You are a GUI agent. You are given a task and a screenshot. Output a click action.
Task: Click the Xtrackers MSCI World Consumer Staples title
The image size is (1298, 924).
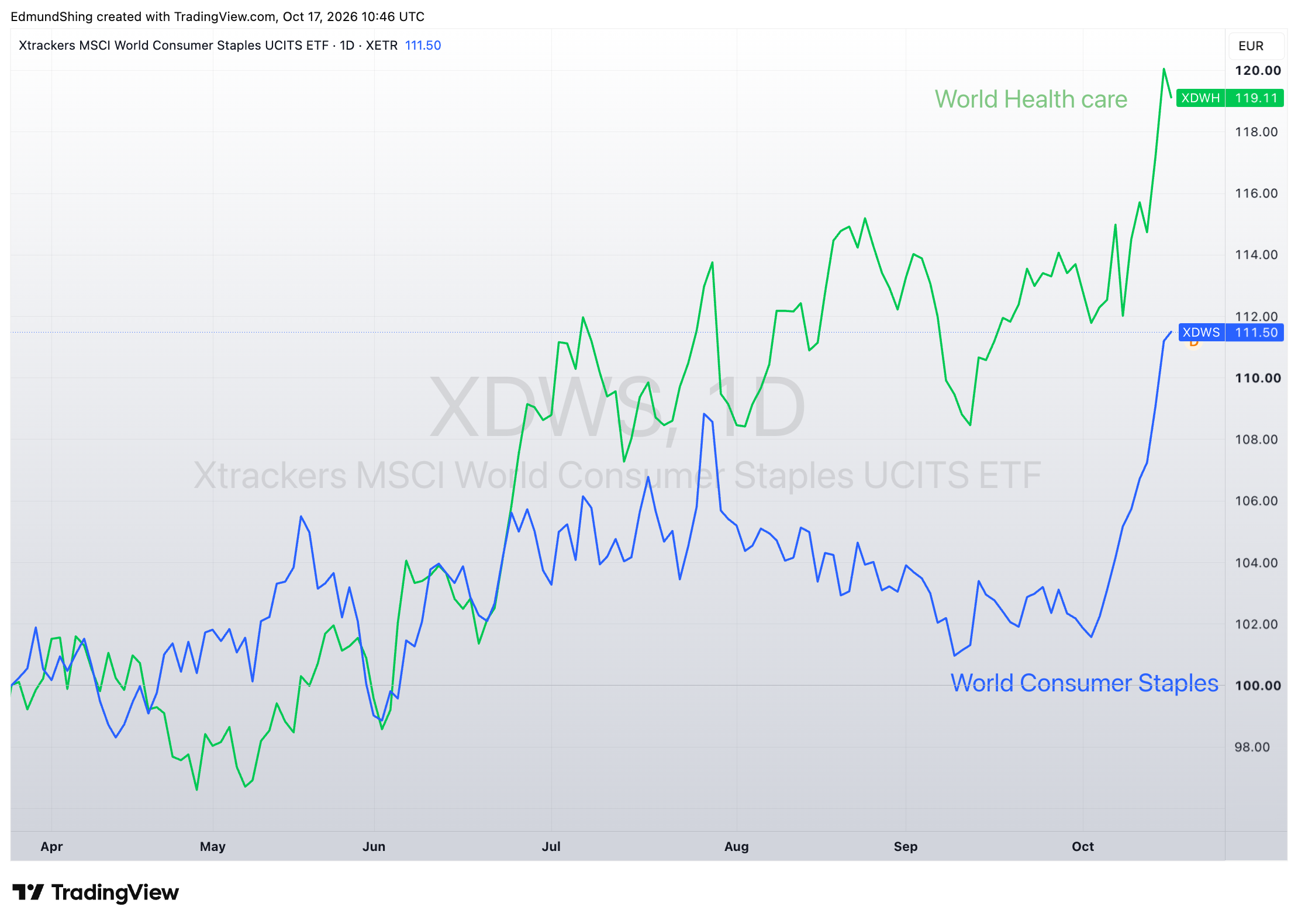coord(174,45)
